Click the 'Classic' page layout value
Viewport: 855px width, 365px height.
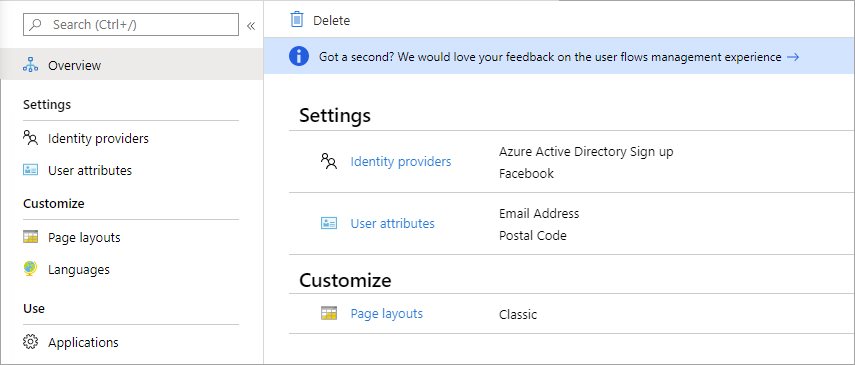pyautogui.click(x=518, y=315)
